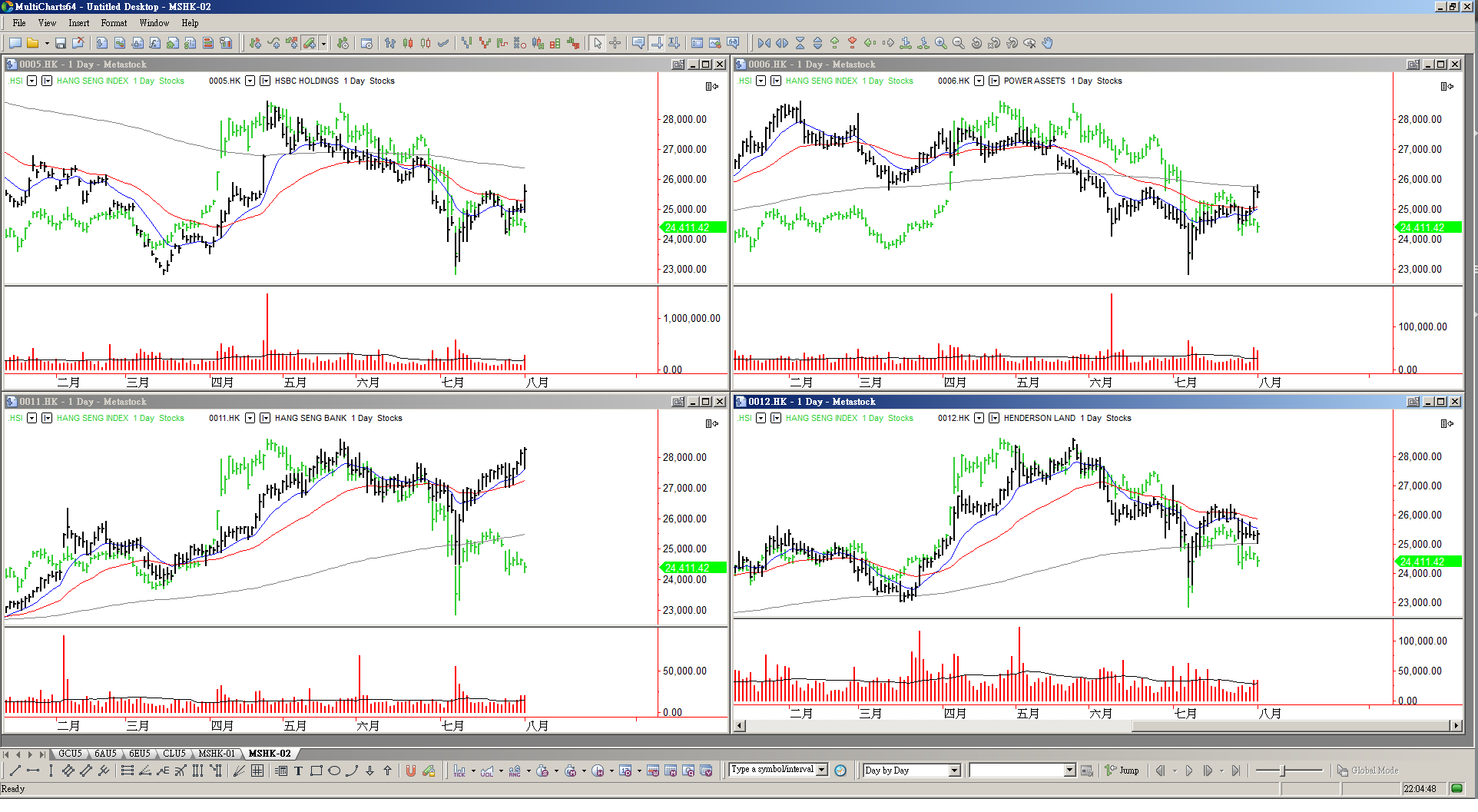1478x812 pixels.
Task: Adjust the playback speed slider
Action: click(1283, 771)
